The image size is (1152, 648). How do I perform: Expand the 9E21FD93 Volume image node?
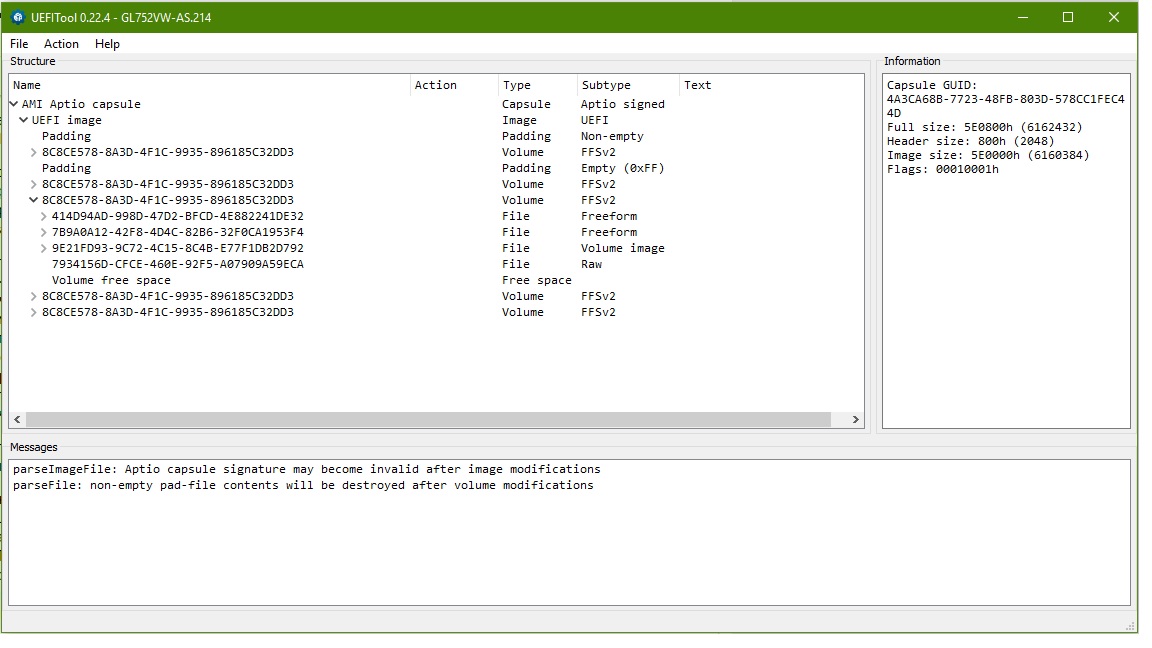[44, 248]
